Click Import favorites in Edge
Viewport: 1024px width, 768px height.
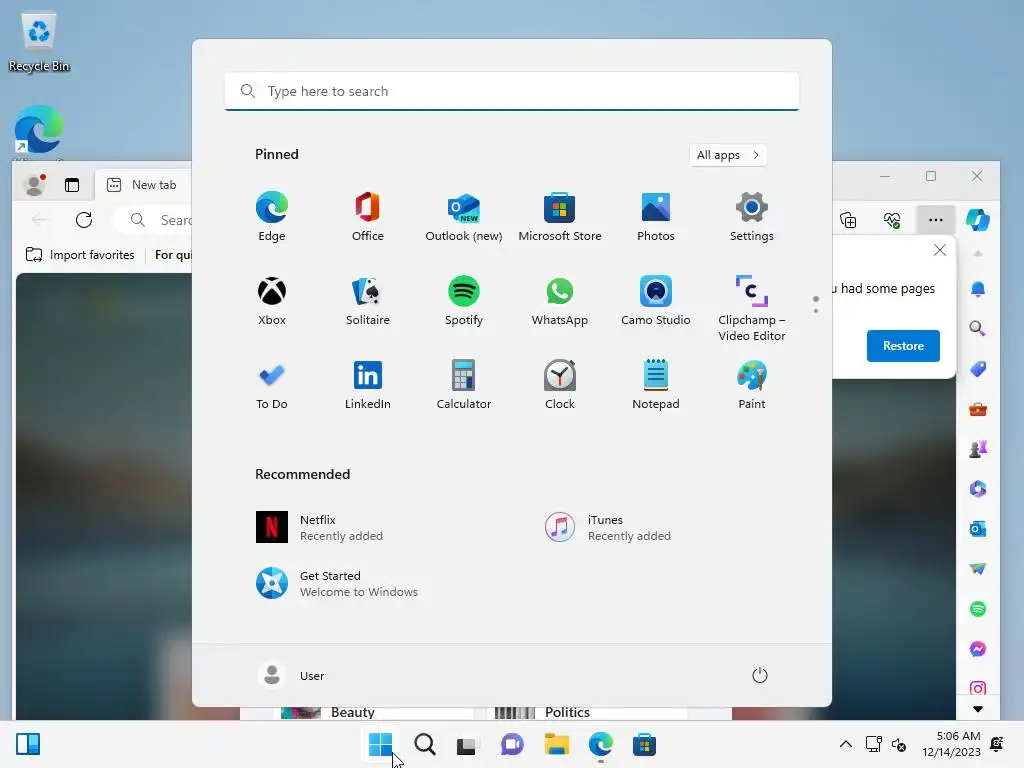pos(80,255)
